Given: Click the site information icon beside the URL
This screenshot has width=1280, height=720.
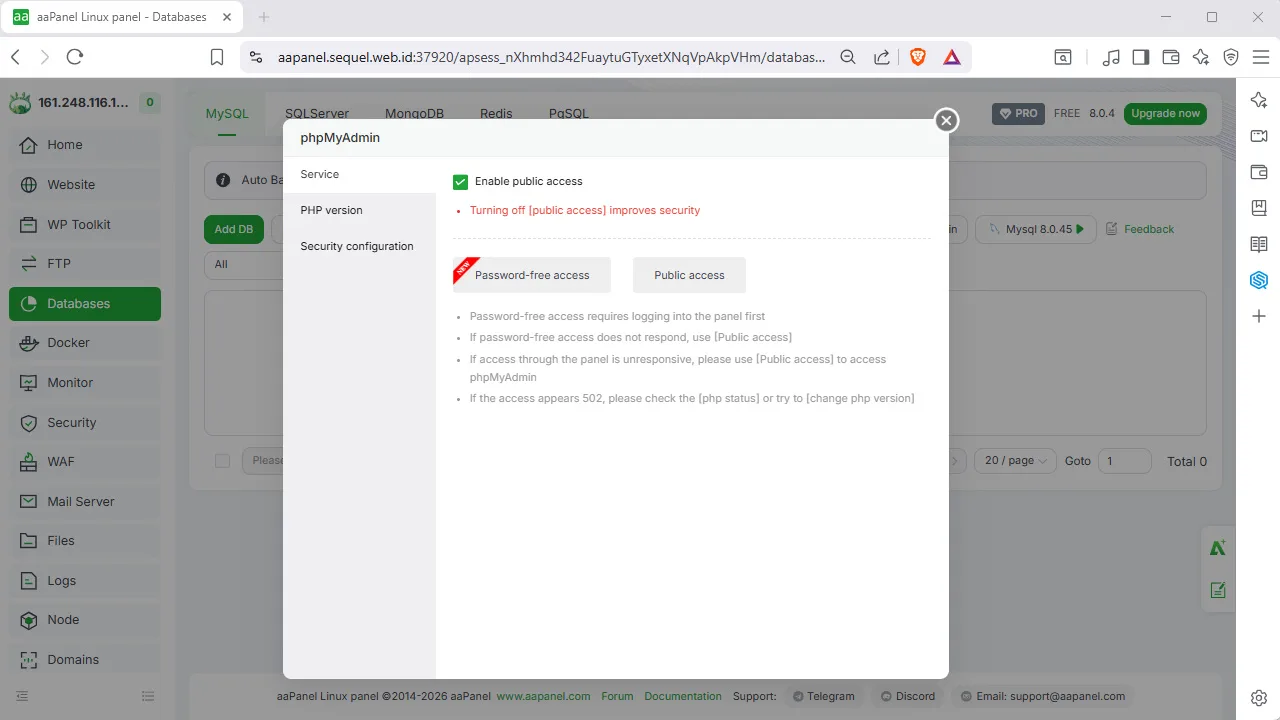Looking at the screenshot, I should point(256,57).
